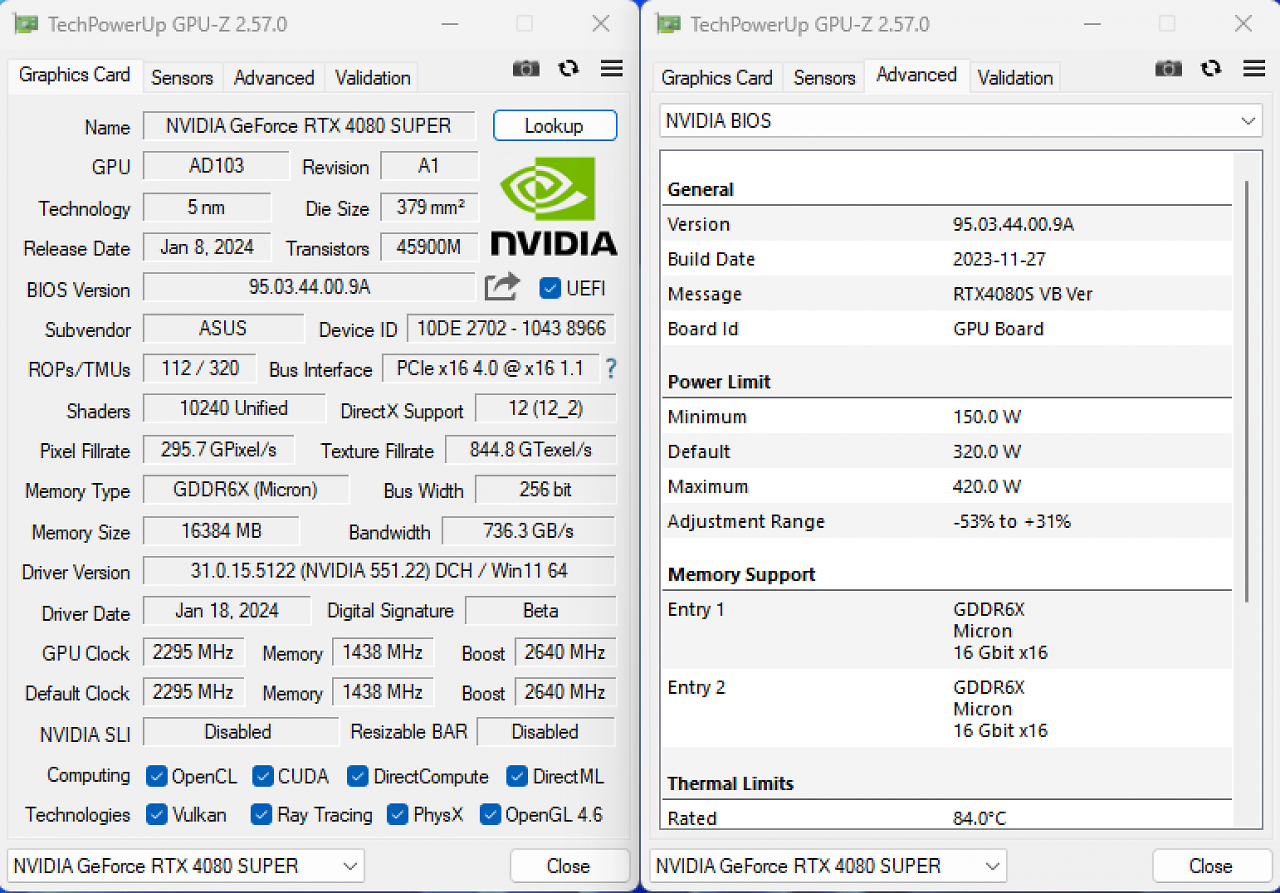Image resolution: width=1280 pixels, height=893 pixels.
Task: Switch to Advanced tab in left window
Action: (x=274, y=77)
